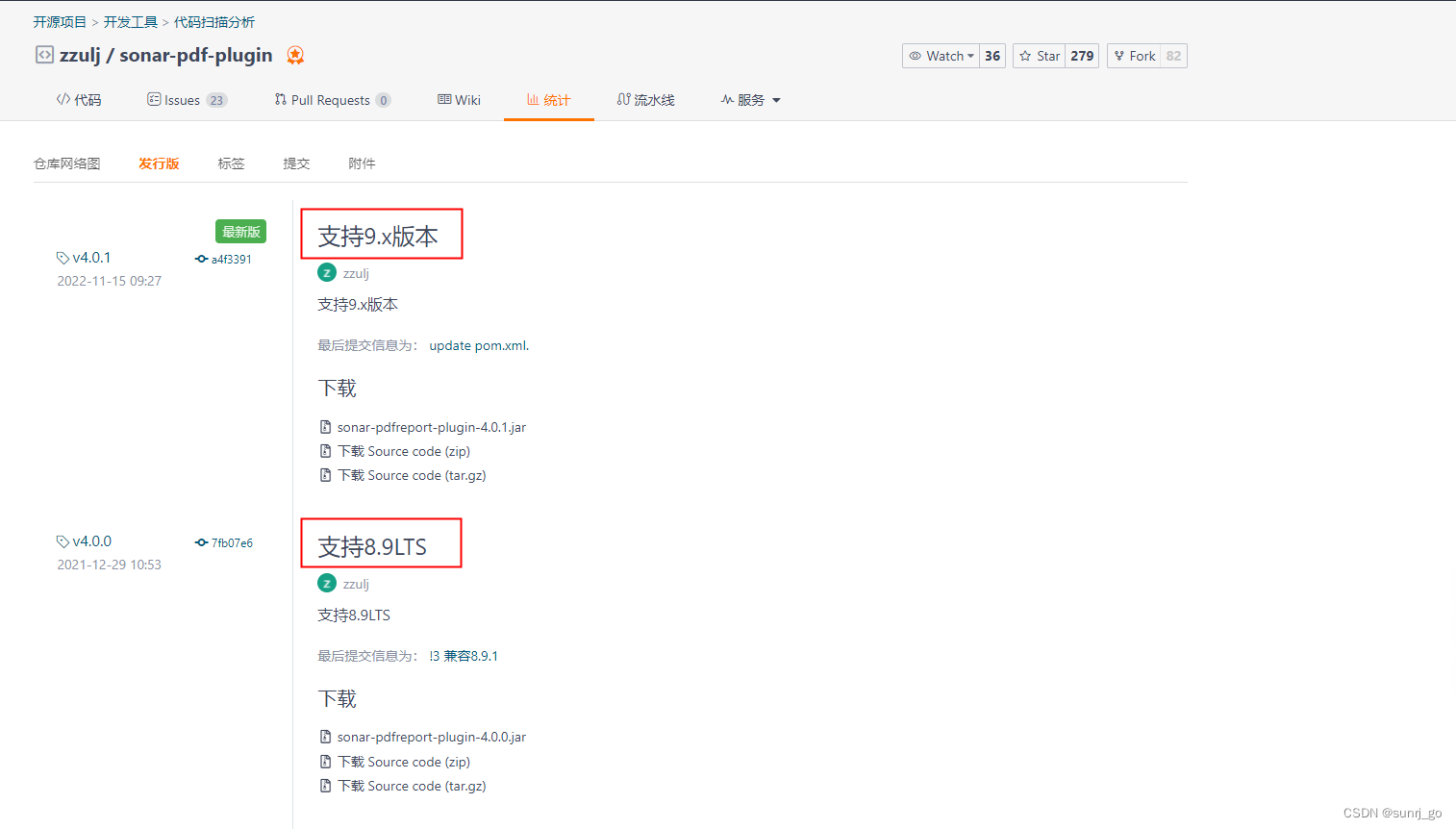Open the 支持9.x版本 release title
This screenshot has width=1456, height=829.
tap(378, 237)
